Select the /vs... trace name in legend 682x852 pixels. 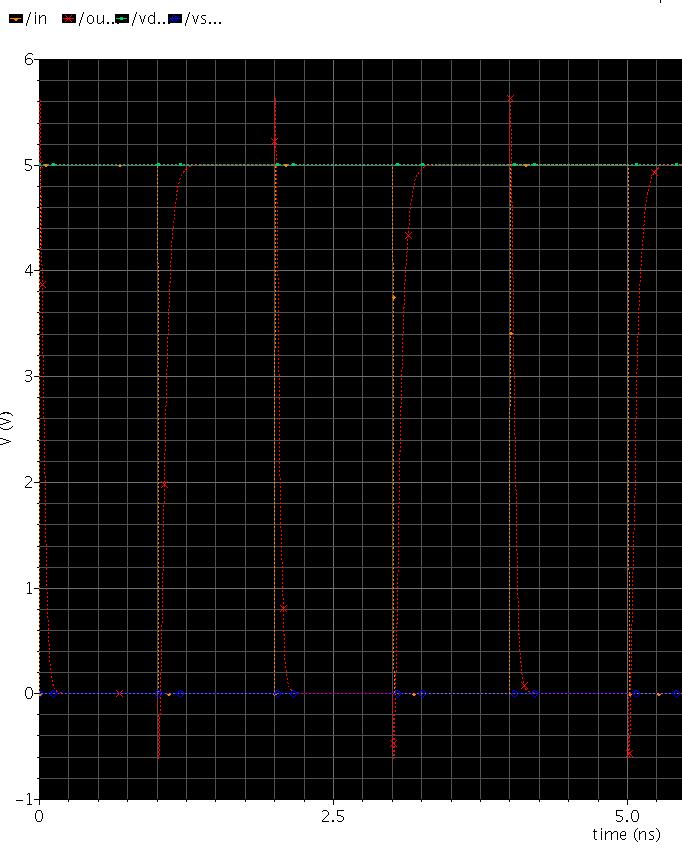pos(203,18)
